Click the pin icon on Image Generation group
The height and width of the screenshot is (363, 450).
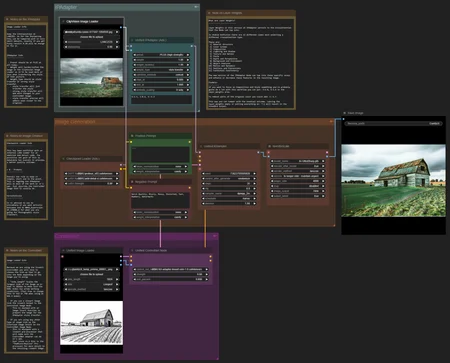(x=331, y=122)
